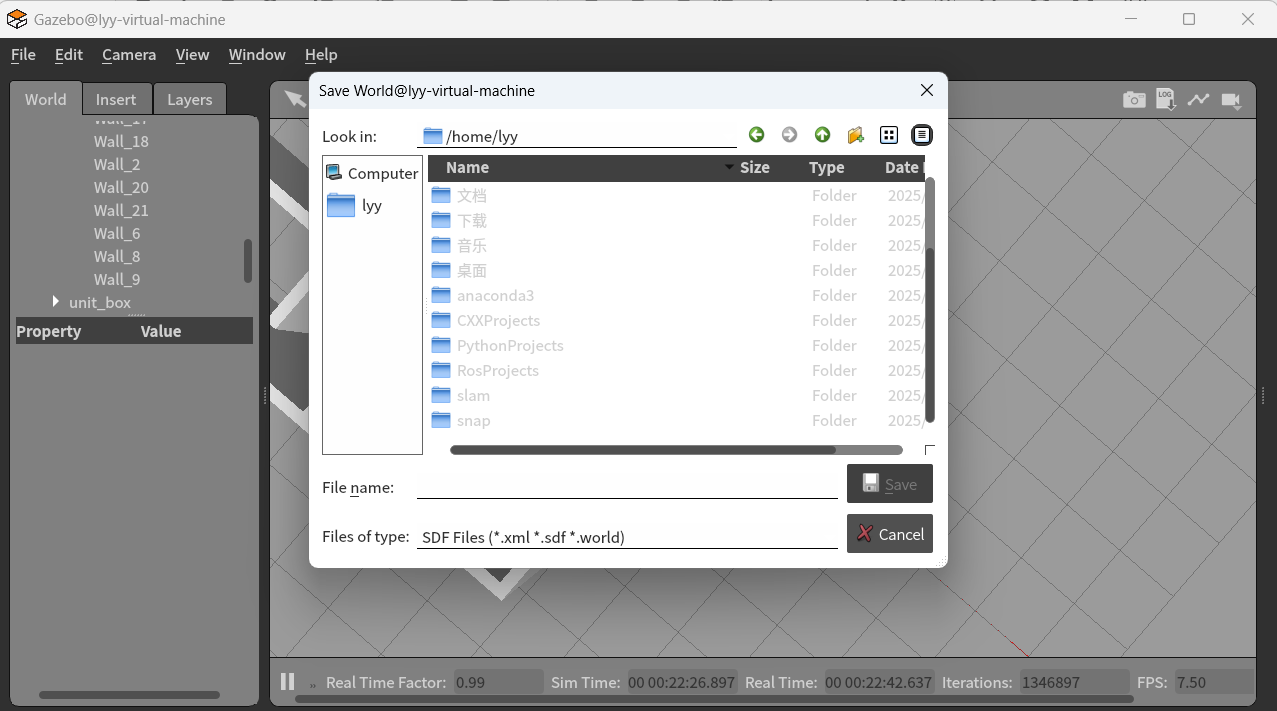Switch to the Layers tab
Viewport: 1277px width, 711px height.
point(190,99)
